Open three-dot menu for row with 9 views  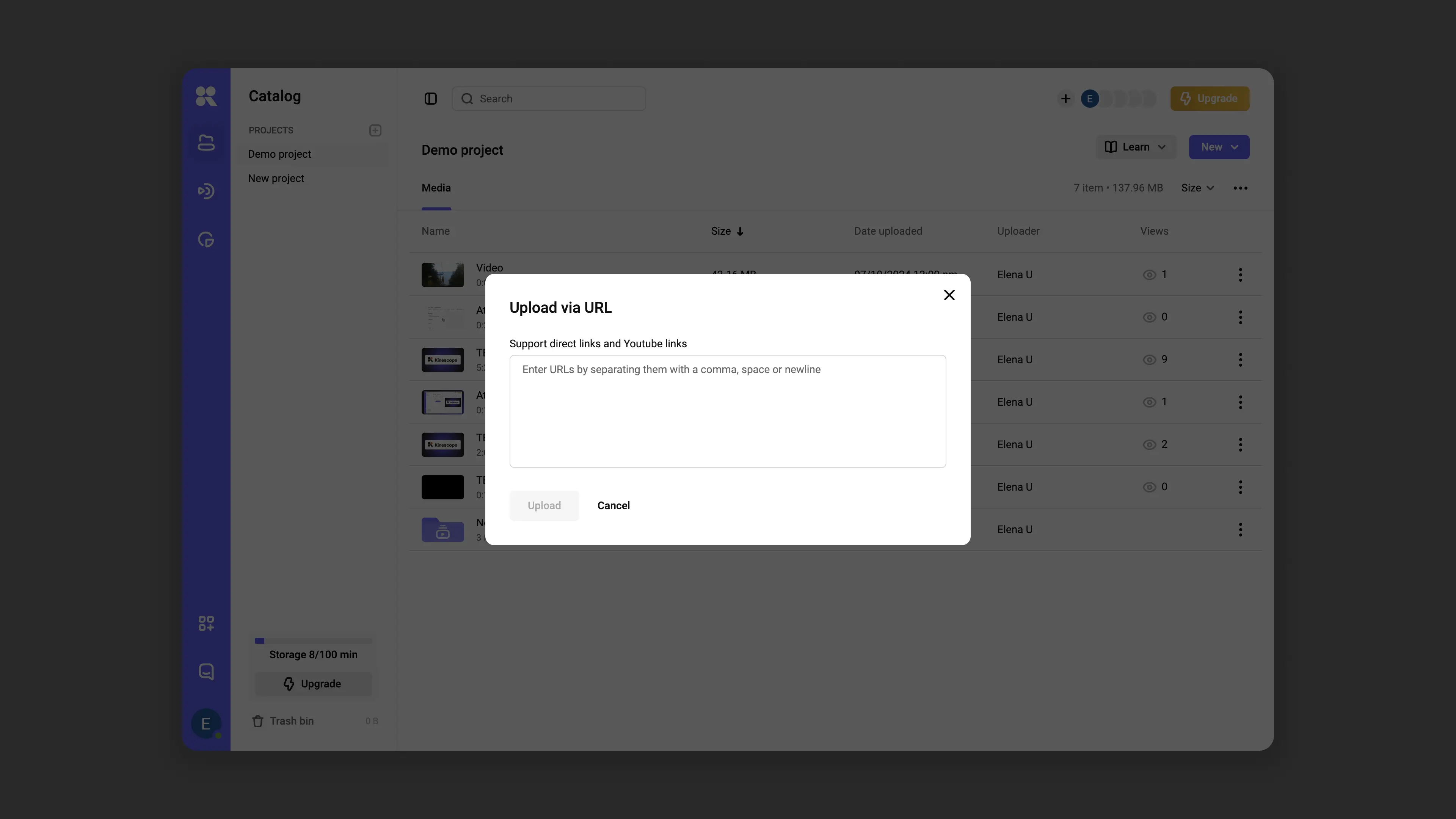(x=1240, y=360)
